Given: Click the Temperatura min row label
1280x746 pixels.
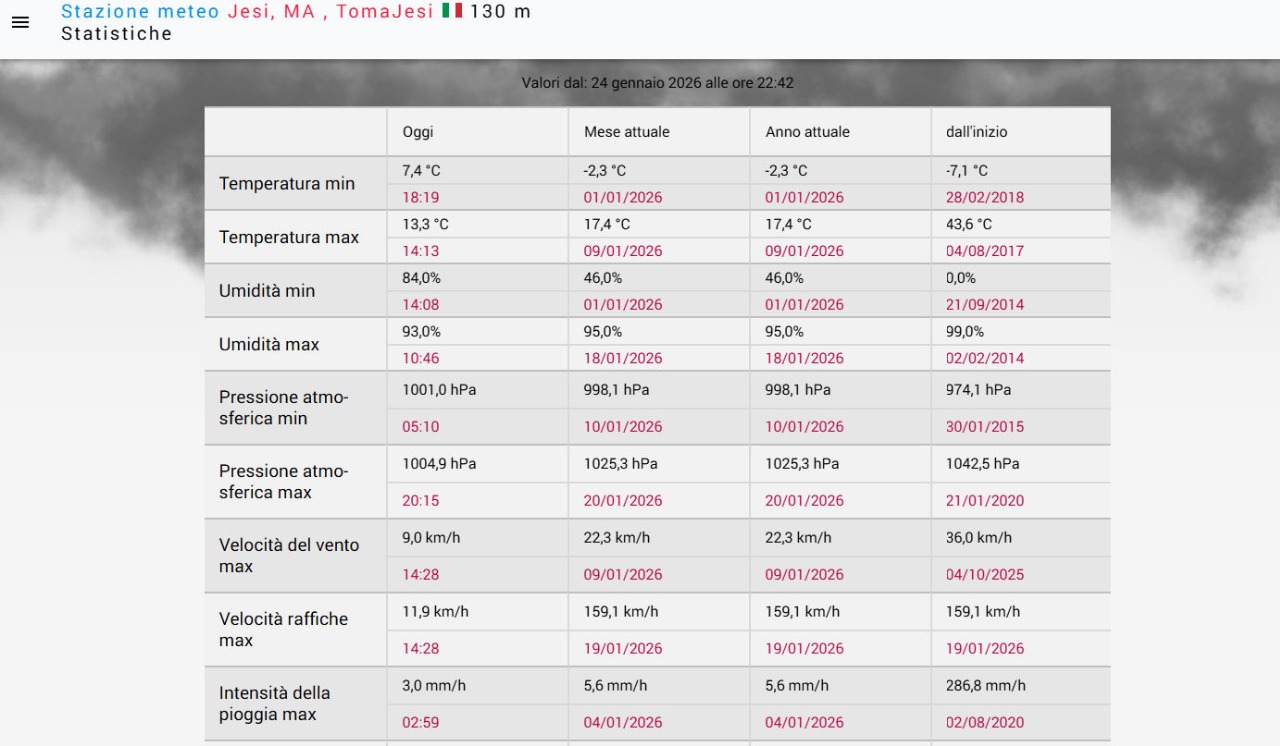Looking at the screenshot, I should [287, 184].
